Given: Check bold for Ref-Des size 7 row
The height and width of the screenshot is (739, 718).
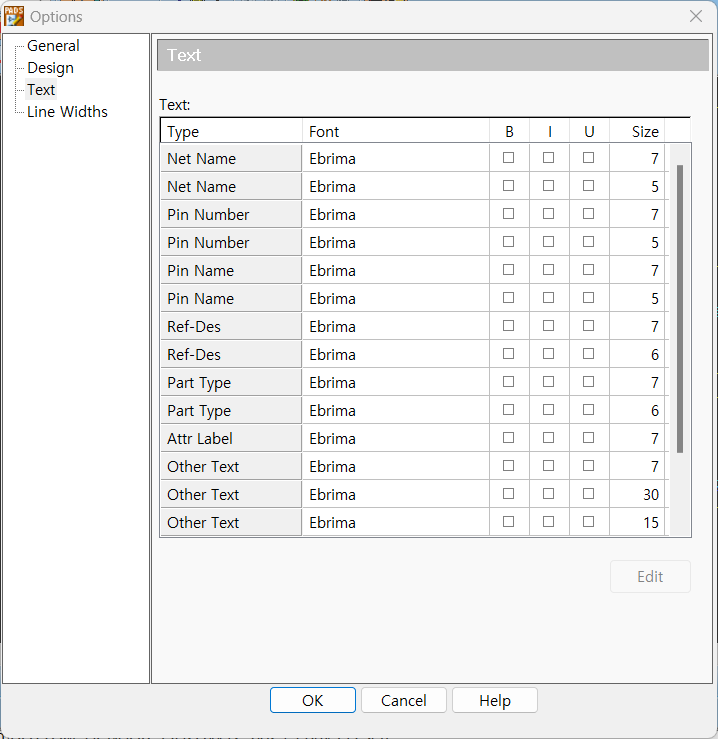Looking at the screenshot, I should coord(508,326).
